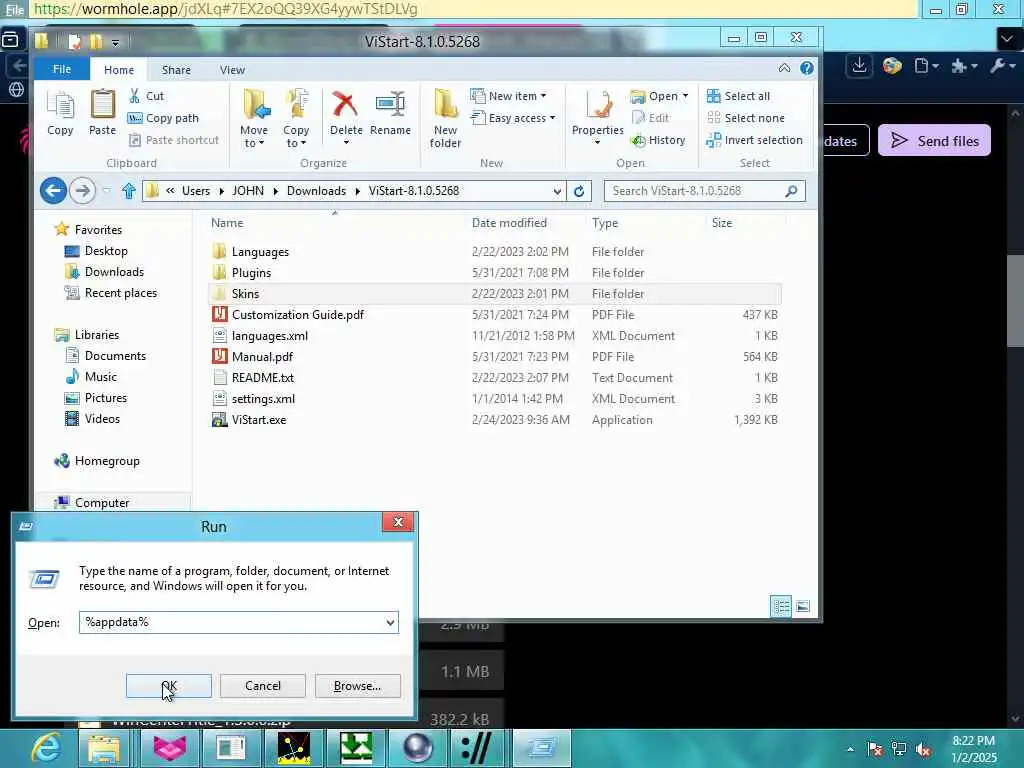Open Explorer help question mark icon
Screen dimensions: 1024x768
click(x=807, y=68)
